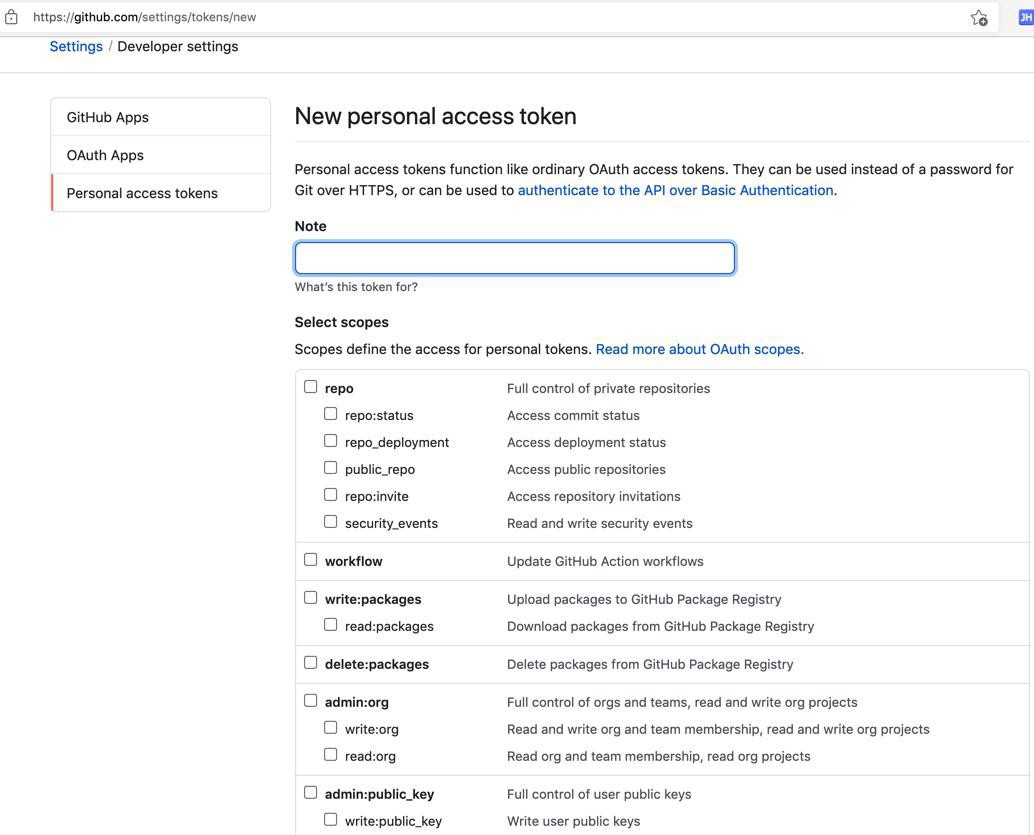Follow the authenticate to the API link
Image resolution: width=1034 pixels, height=835 pixels.
point(677,190)
